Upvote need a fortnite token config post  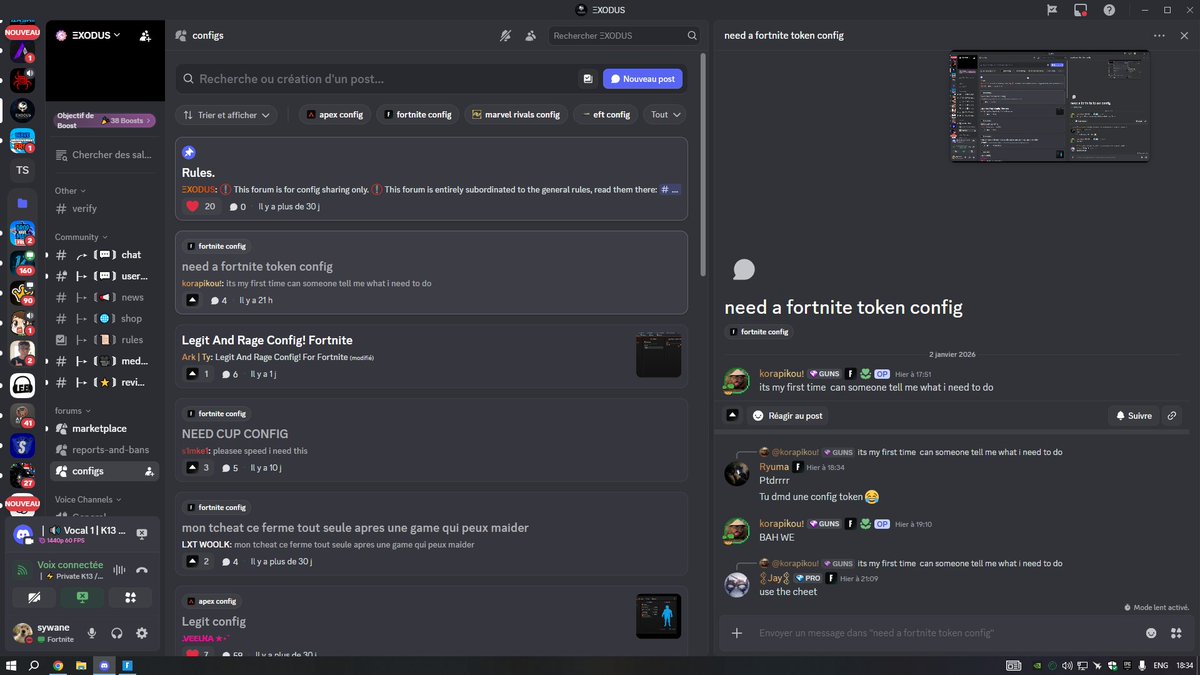[193, 300]
